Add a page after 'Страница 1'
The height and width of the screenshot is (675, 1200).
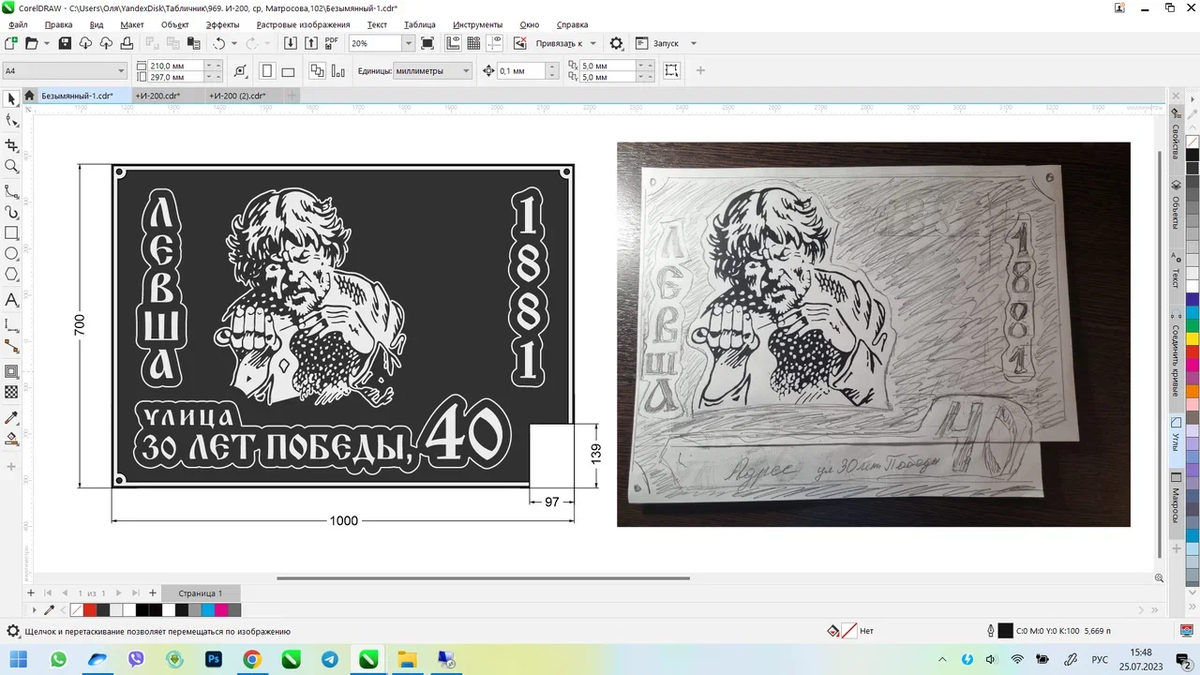point(153,593)
